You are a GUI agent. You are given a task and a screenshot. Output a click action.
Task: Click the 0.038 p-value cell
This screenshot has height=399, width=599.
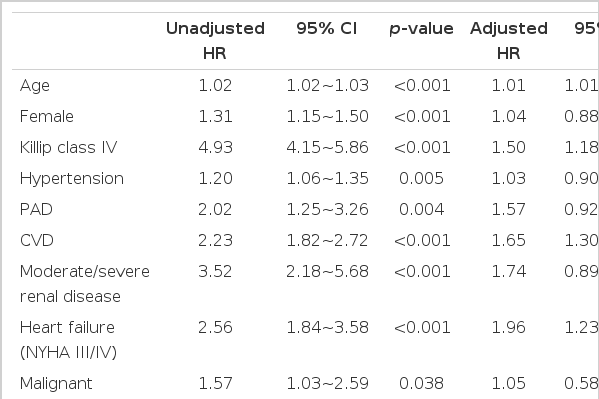(421, 383)
